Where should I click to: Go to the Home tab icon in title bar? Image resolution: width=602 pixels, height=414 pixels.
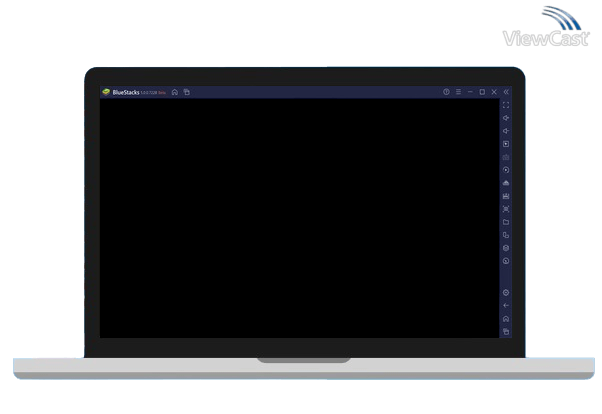[x=175, y=92]
